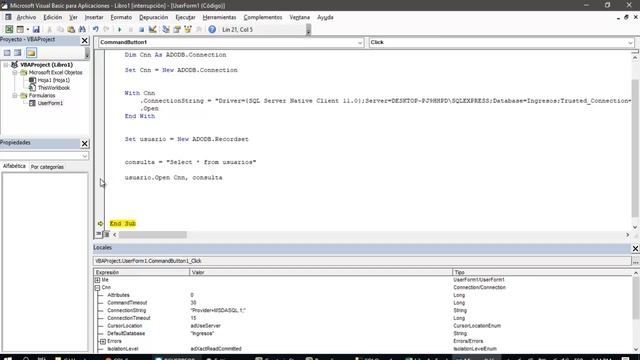This screenshot has height=360, width=640.
Task: Click View Object icon in Project panel
Action: click(18, 53)
